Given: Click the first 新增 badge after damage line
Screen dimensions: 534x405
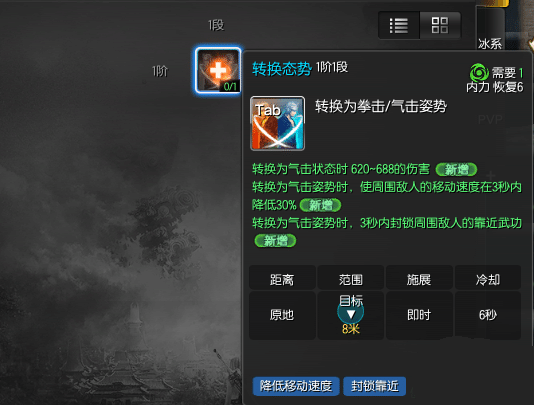Looking at the screenshot, I should (456, 169).
